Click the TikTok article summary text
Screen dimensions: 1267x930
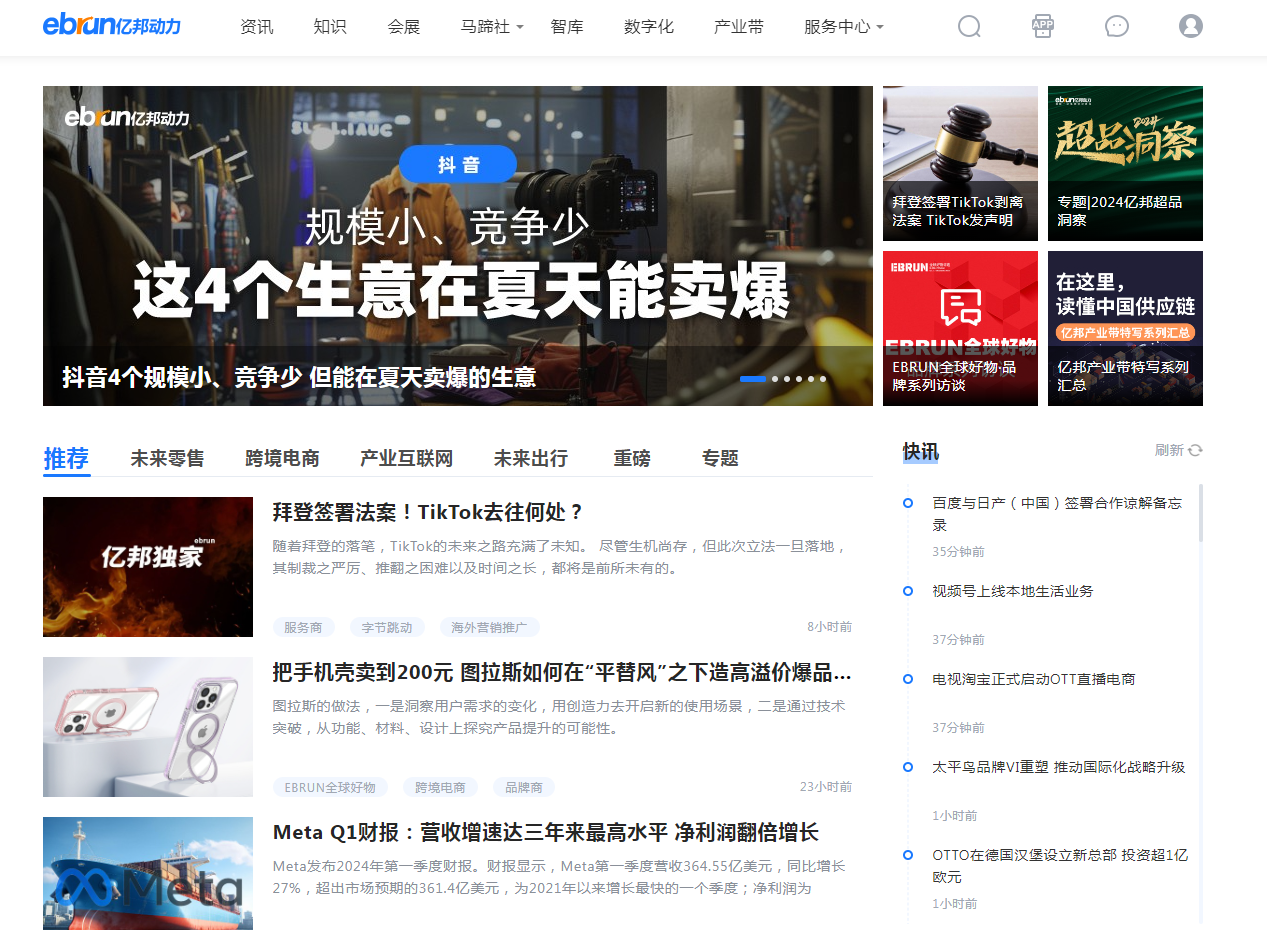tap(561, 557)
